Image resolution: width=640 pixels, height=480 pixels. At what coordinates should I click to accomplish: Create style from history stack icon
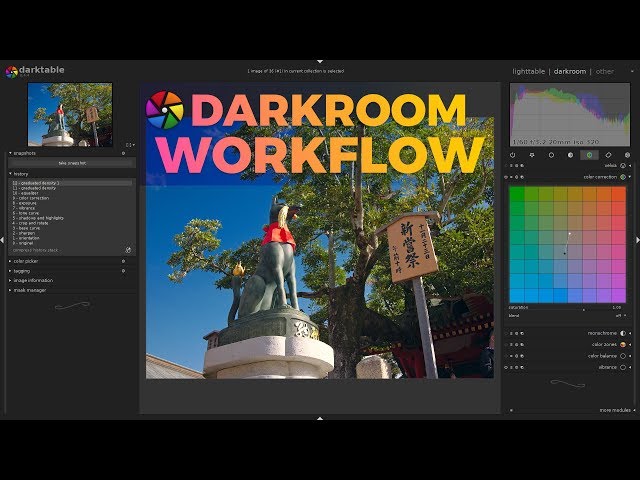(128, 250)
